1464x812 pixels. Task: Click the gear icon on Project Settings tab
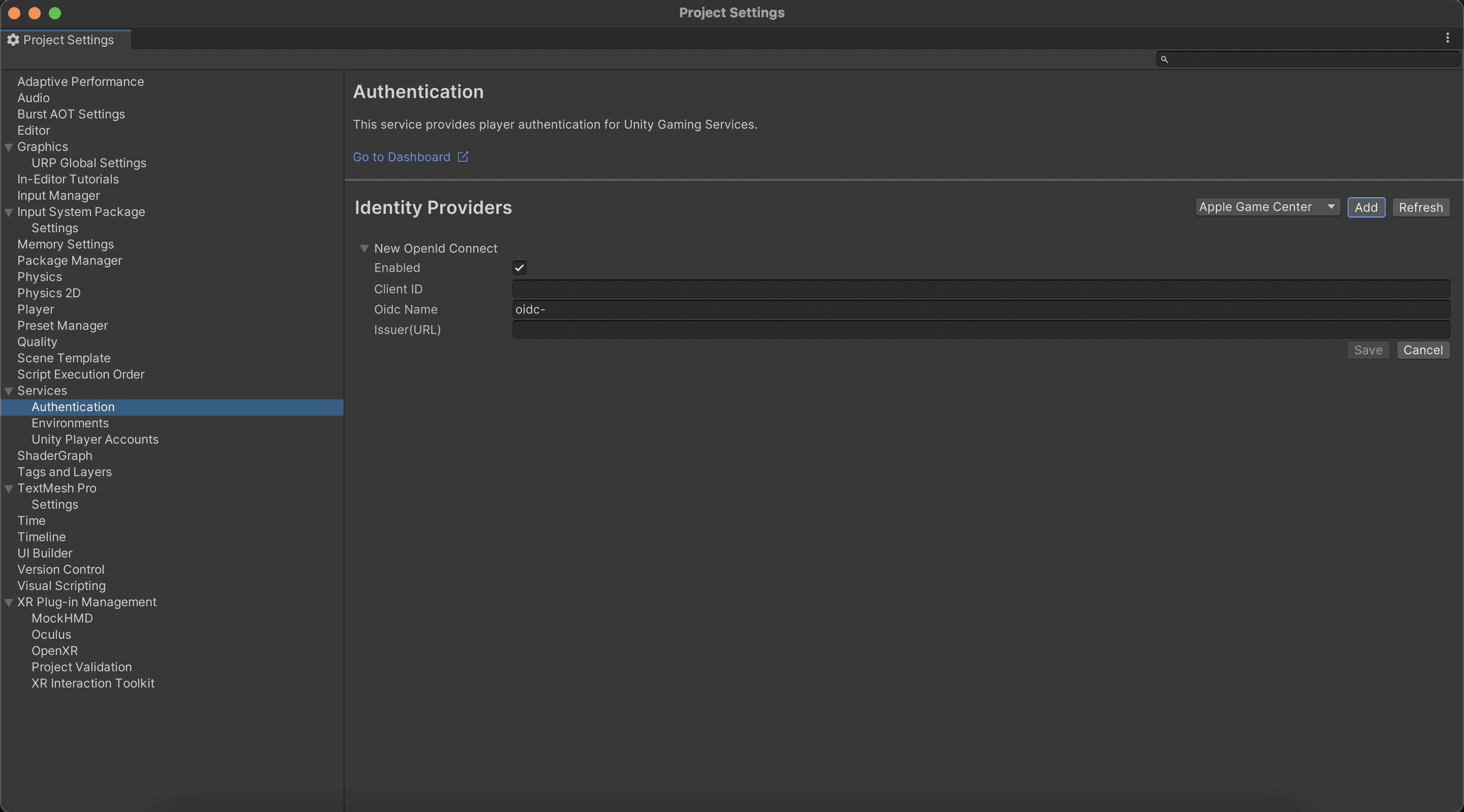click(13, 40)
